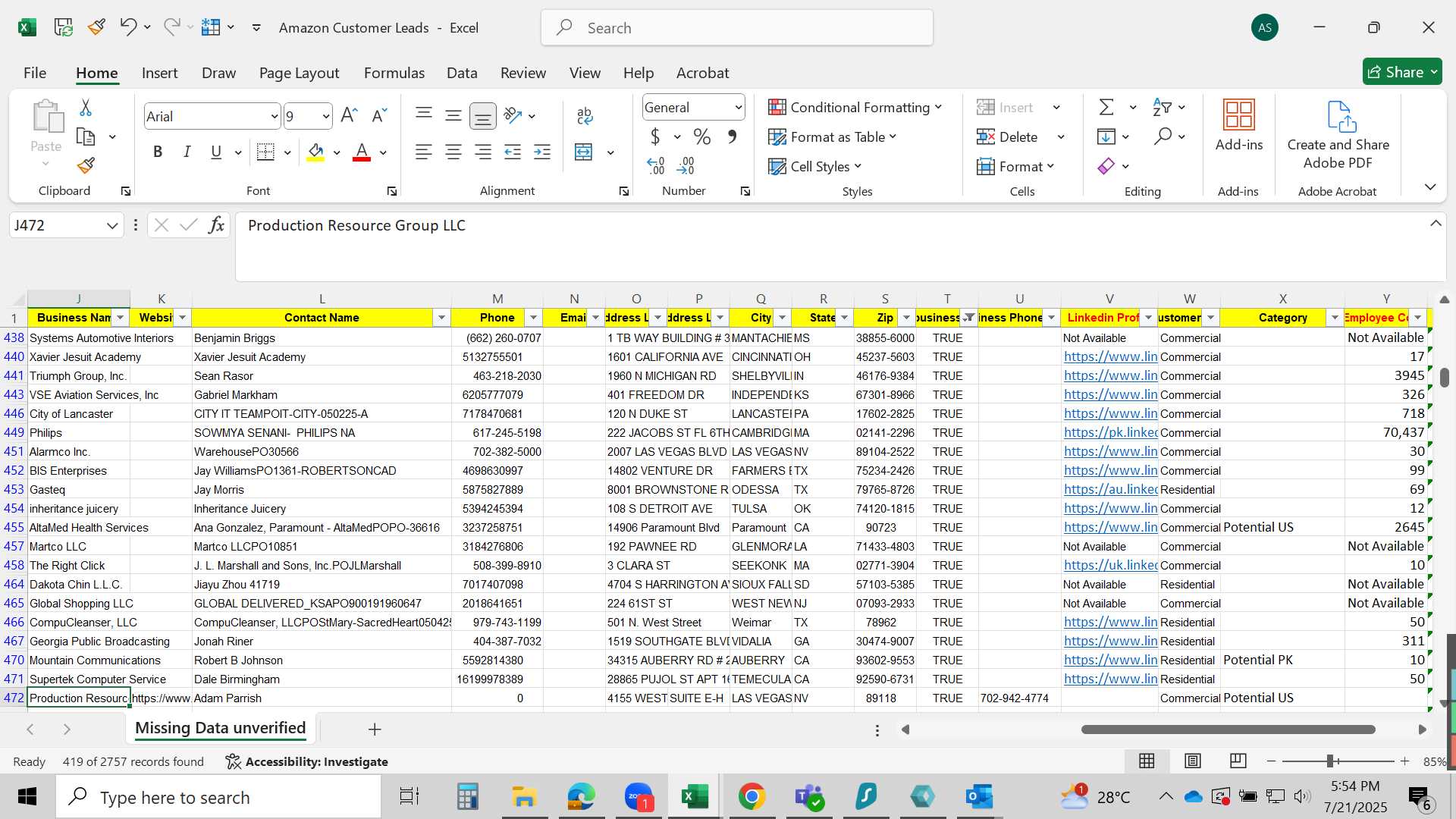This screenshot has width=1456, height=819.
Task: Click the Cut scissors icon
Action: pos(86,108)
